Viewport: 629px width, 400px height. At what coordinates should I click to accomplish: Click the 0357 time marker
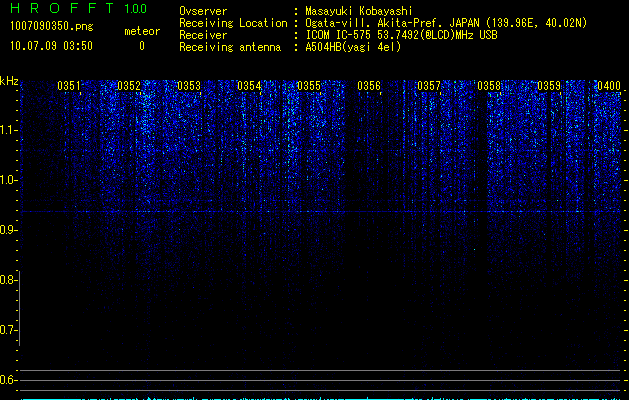(x=429, y=86)
